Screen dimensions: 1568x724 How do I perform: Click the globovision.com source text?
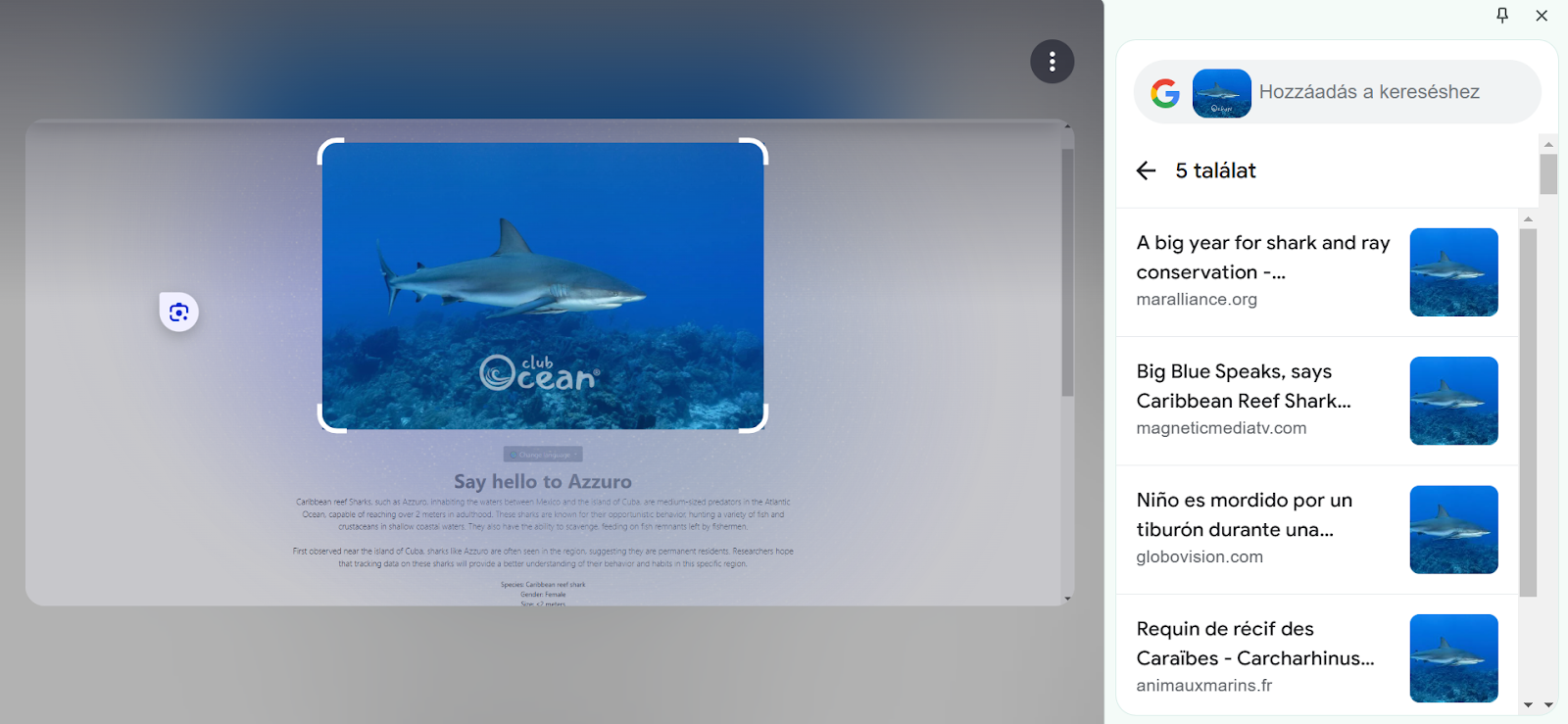[x=1200, y=556]
